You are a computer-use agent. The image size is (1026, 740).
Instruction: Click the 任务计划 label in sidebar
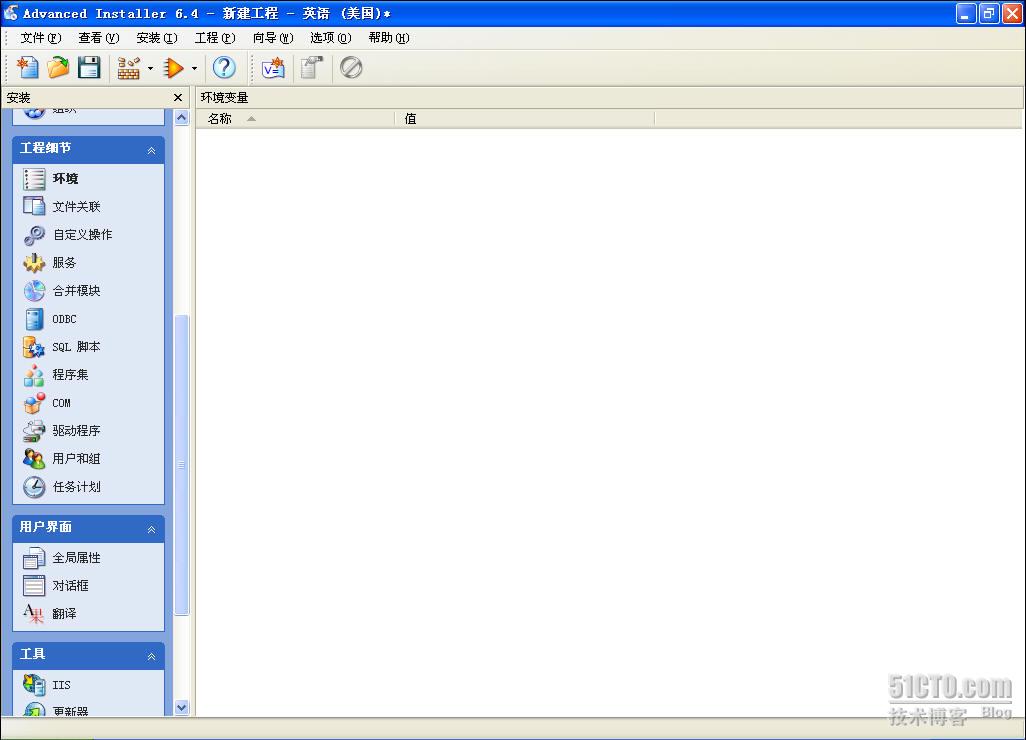coord(77,487)
